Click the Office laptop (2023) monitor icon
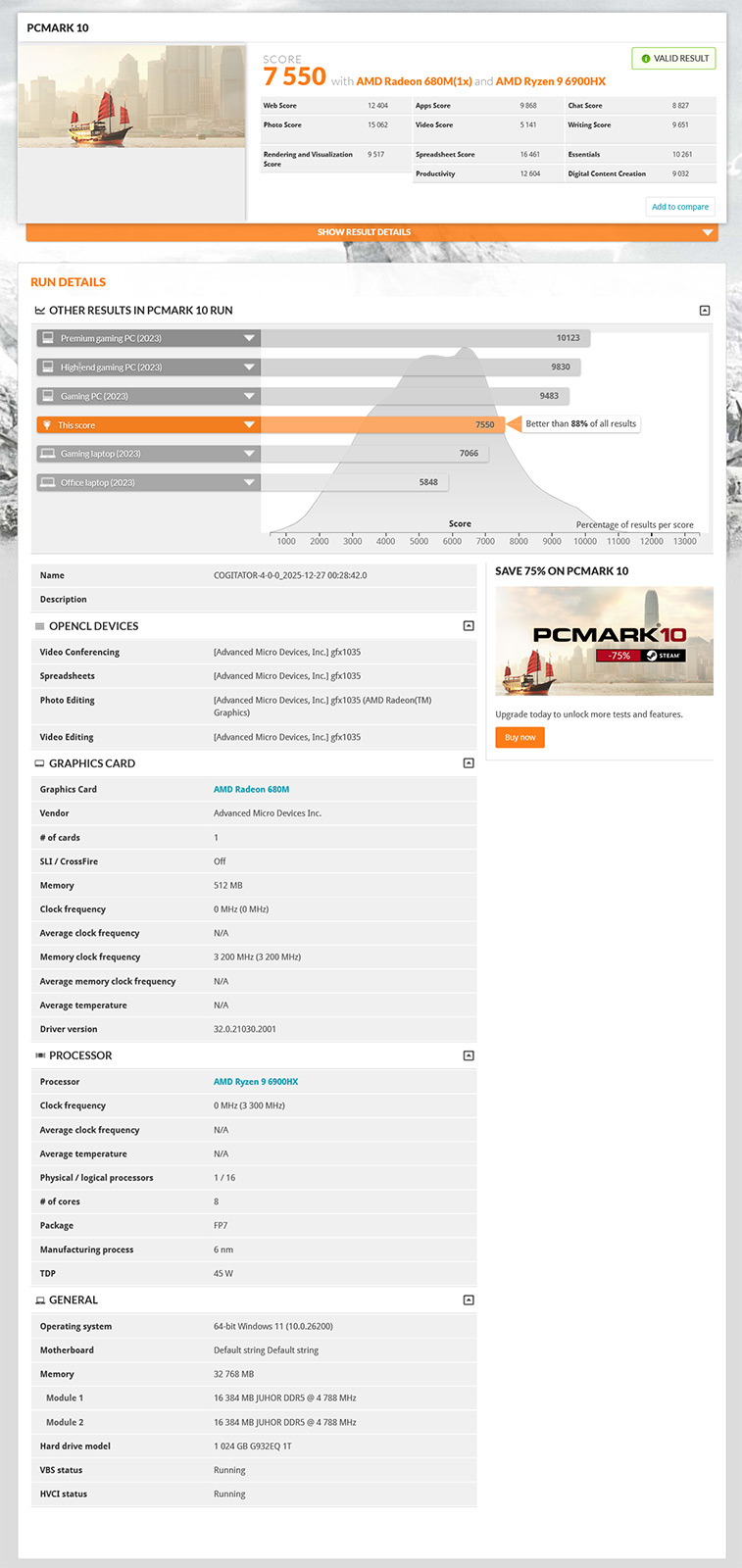This screenshot has width=742, height=1568. 47,482
